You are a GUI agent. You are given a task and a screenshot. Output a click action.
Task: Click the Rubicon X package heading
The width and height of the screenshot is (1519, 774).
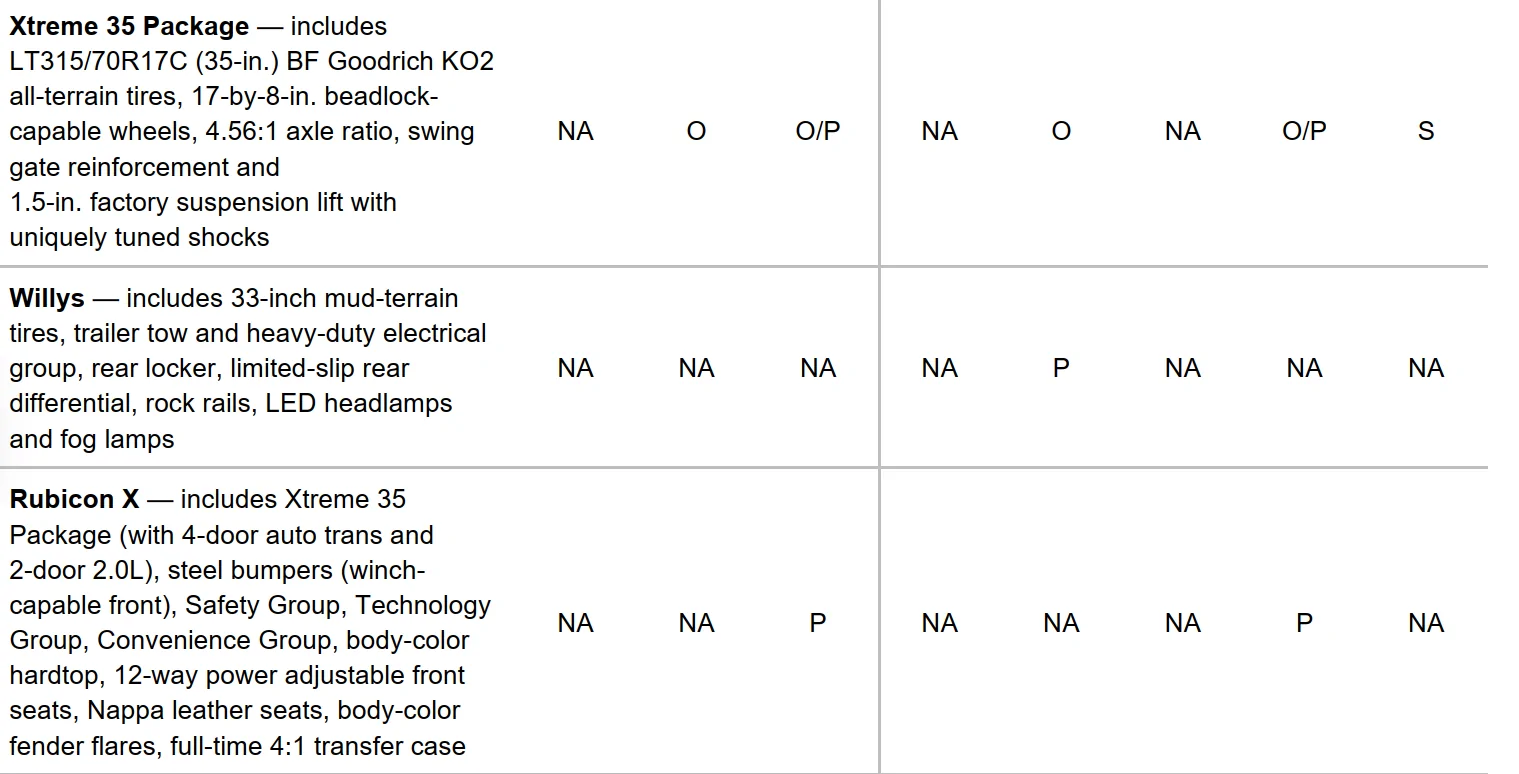(x=74, y=499)
